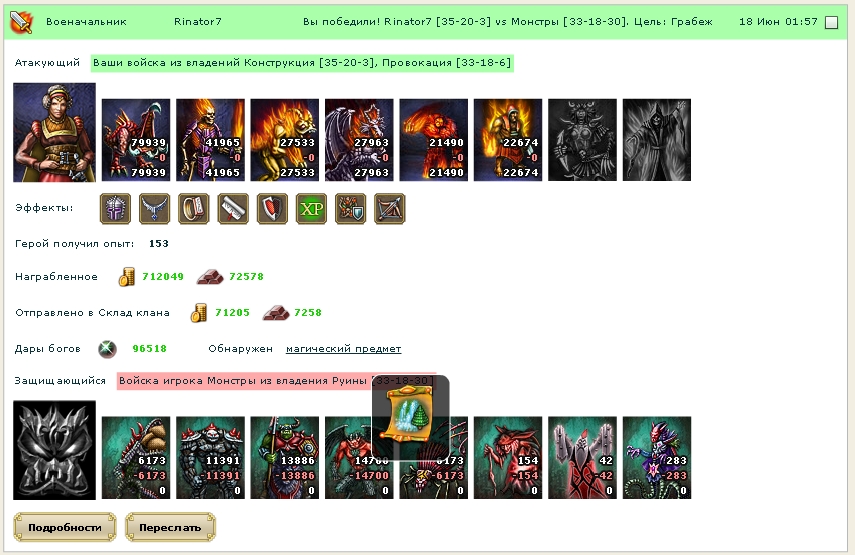Click the crossbow effect icon

click(x=390, y=209)
